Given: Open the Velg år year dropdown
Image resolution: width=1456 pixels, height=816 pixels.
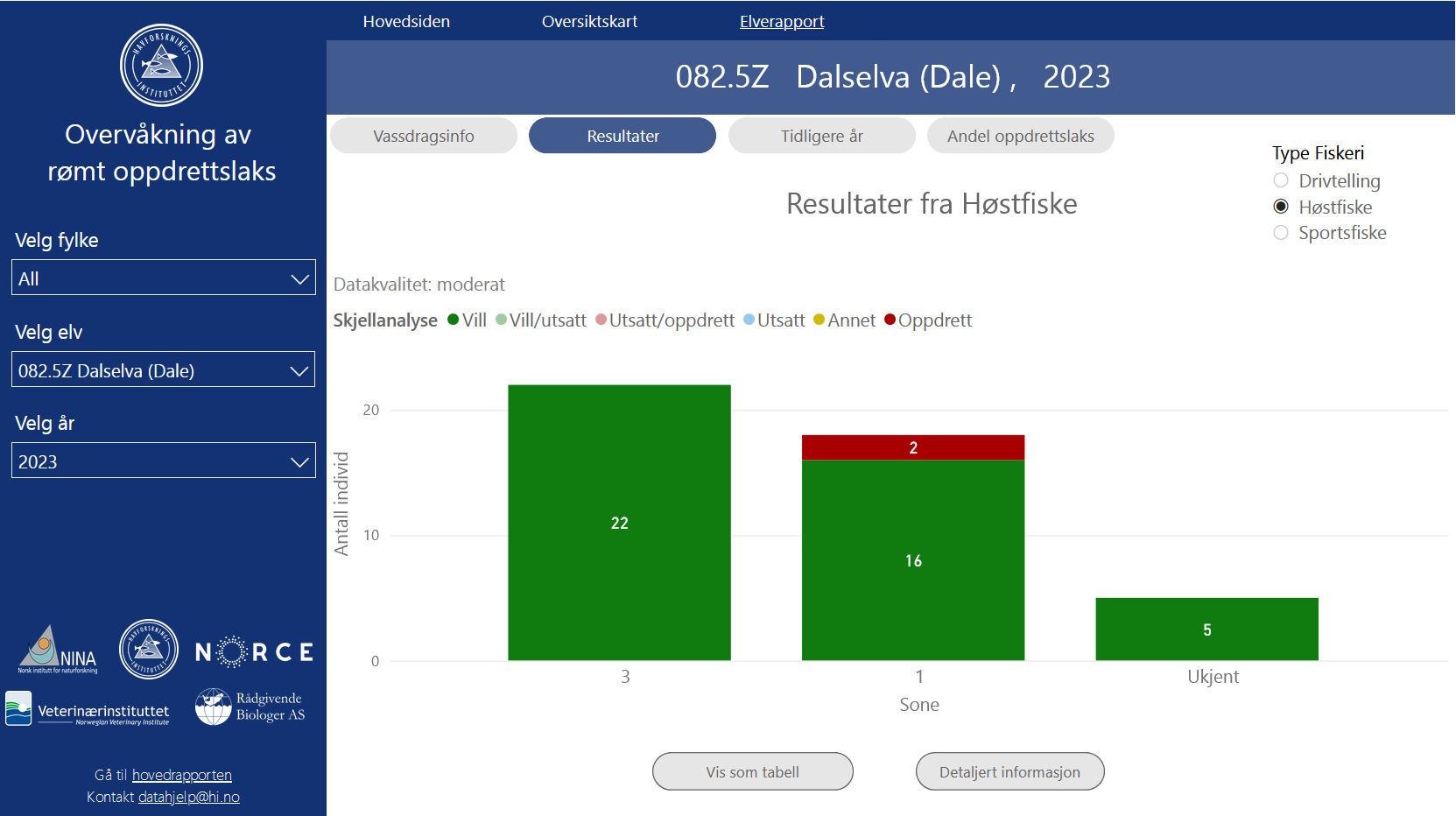Looking at the screenshot, I should pos(163,460).
